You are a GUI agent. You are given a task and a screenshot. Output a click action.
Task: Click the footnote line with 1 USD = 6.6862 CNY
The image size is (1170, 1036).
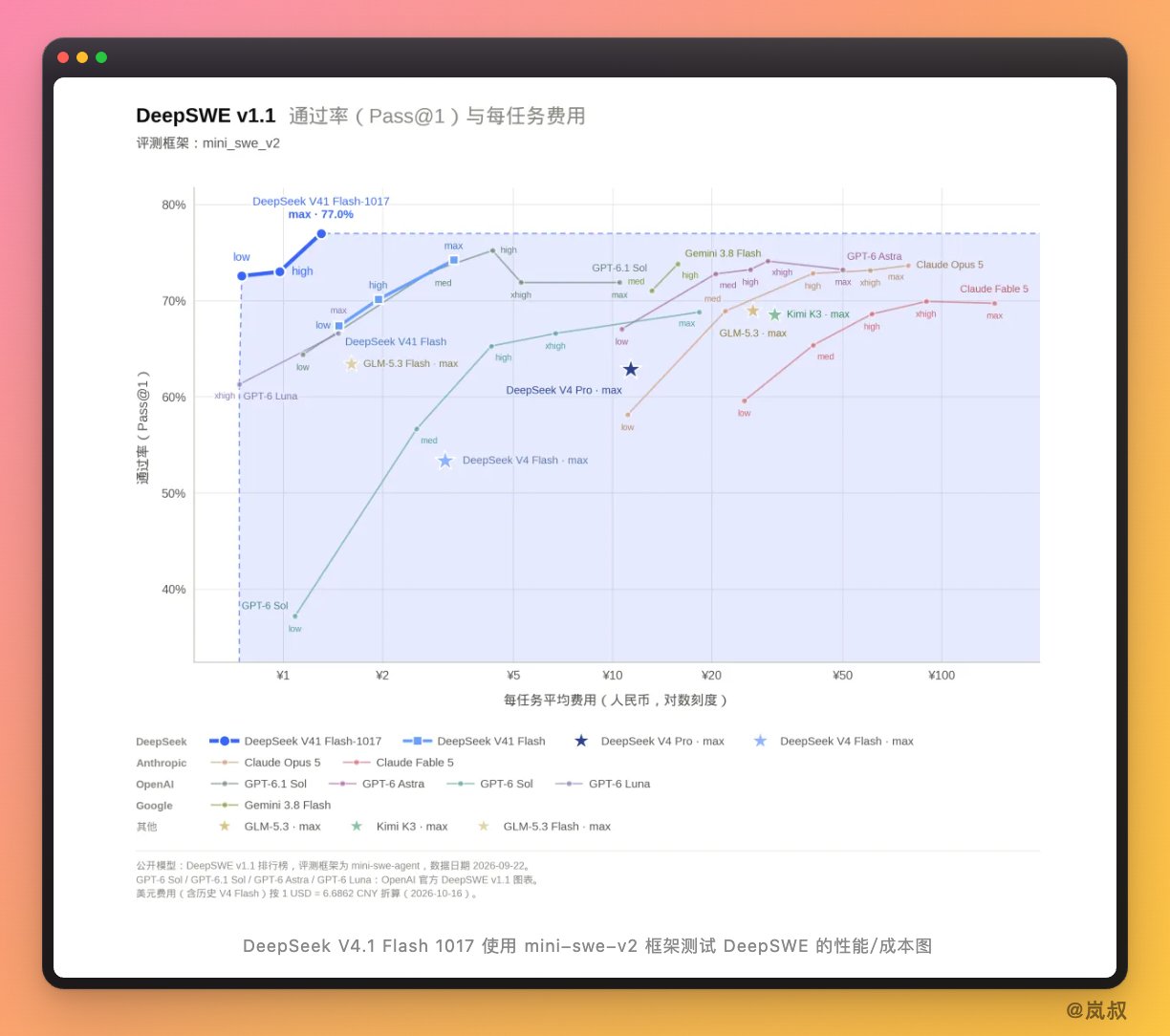307,894
